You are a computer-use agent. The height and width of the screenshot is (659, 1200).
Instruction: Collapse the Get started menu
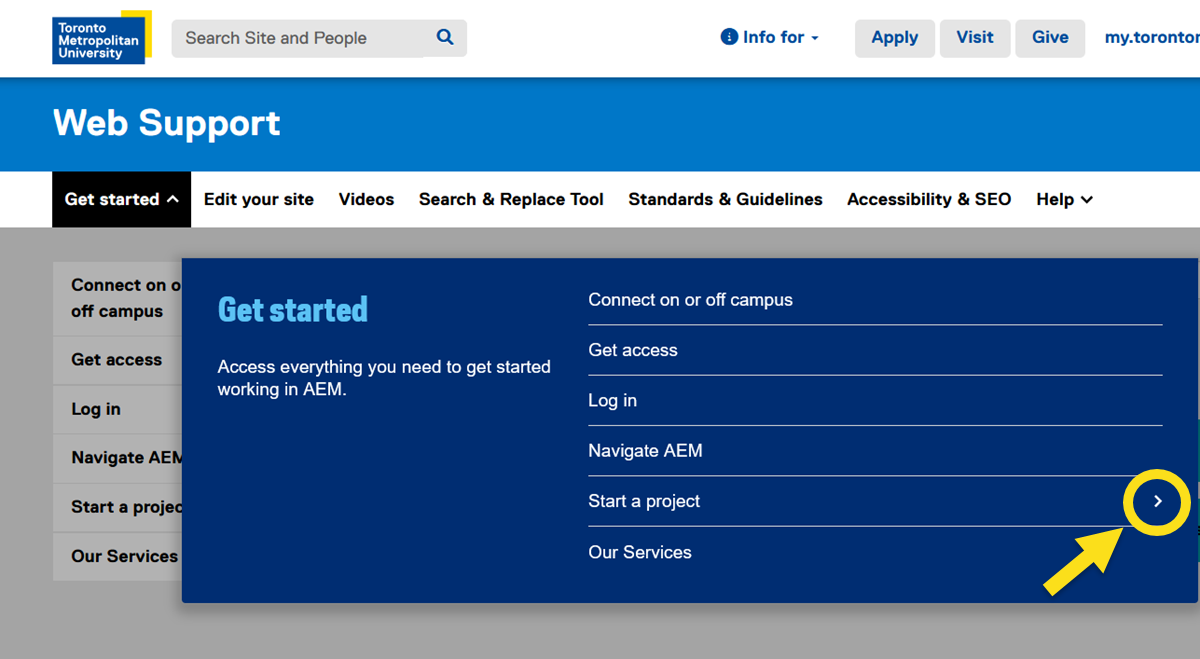121,199
